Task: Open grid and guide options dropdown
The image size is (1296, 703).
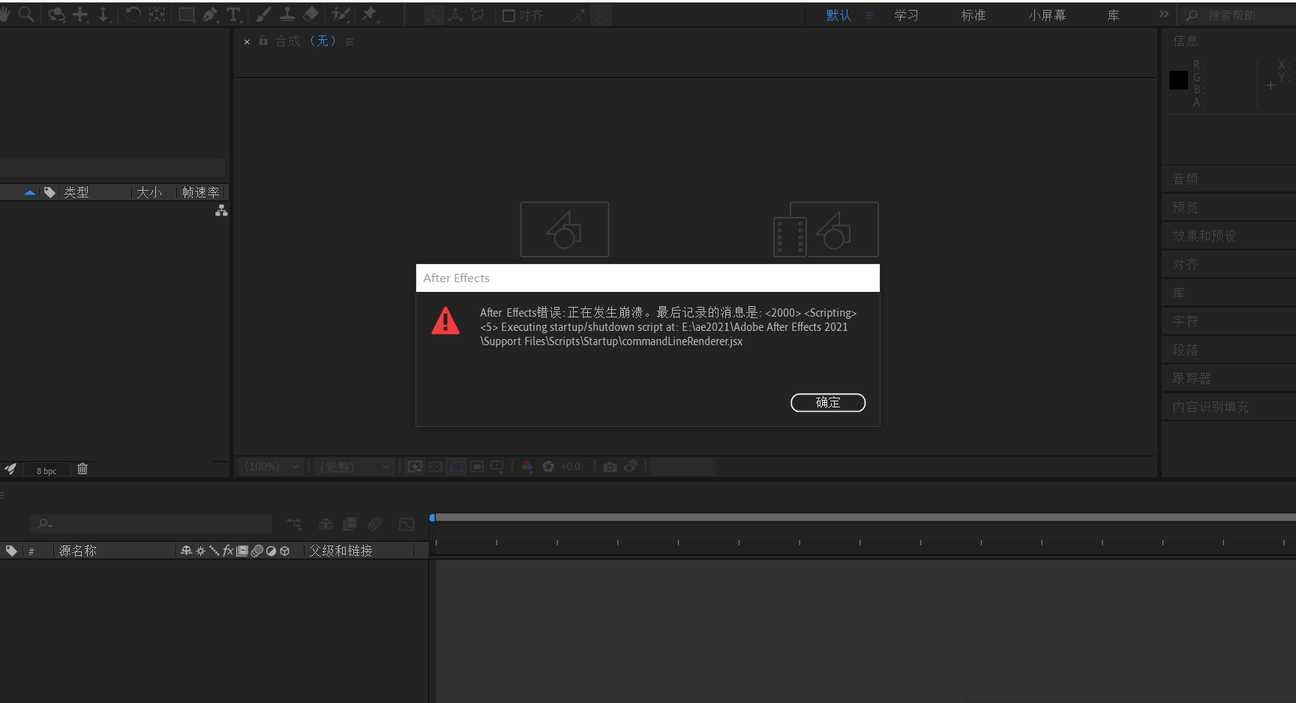Action: pos(497,467)
